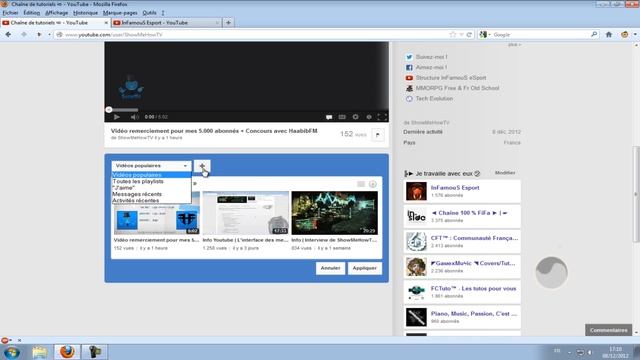This screenshot has width=640, height=360.
Task: Play the channel trailer video
Action: (x=117, y=117)
